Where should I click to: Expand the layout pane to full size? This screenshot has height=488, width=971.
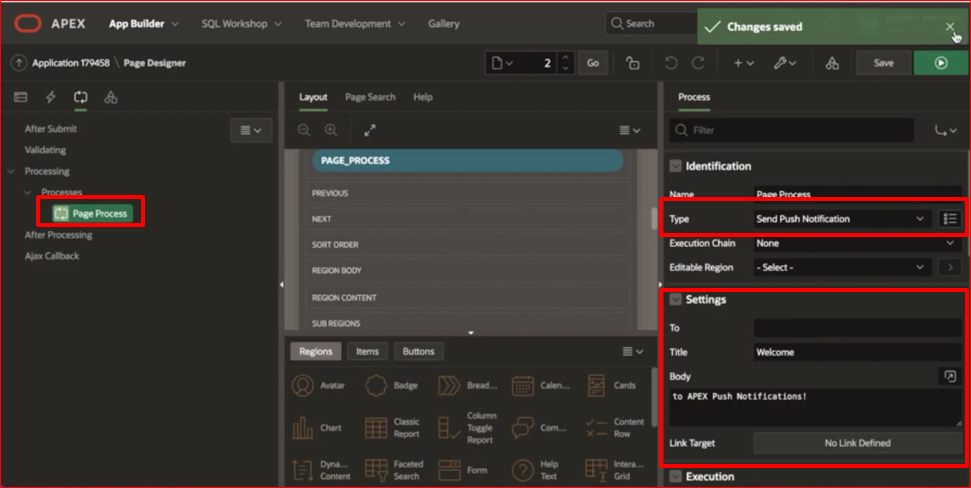[x=370, y=130]
